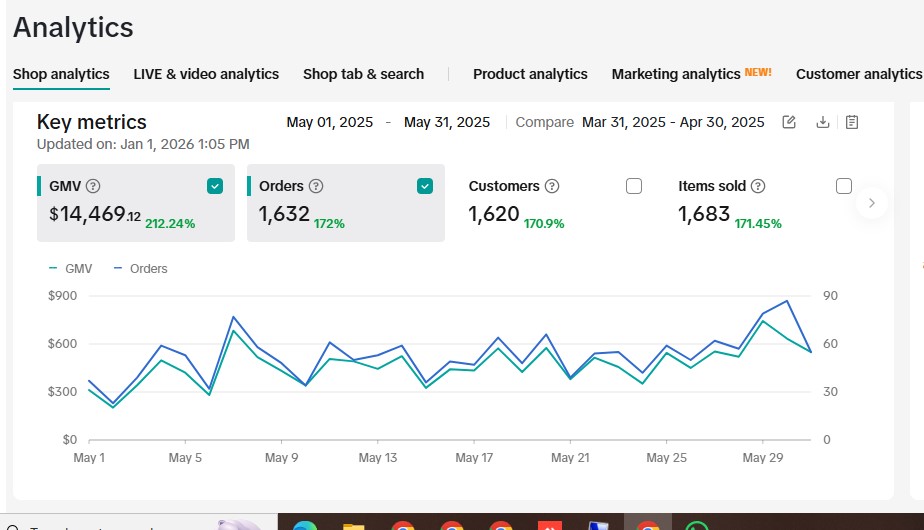Switch to LIVE & video analytics tab

pos(206,74)
